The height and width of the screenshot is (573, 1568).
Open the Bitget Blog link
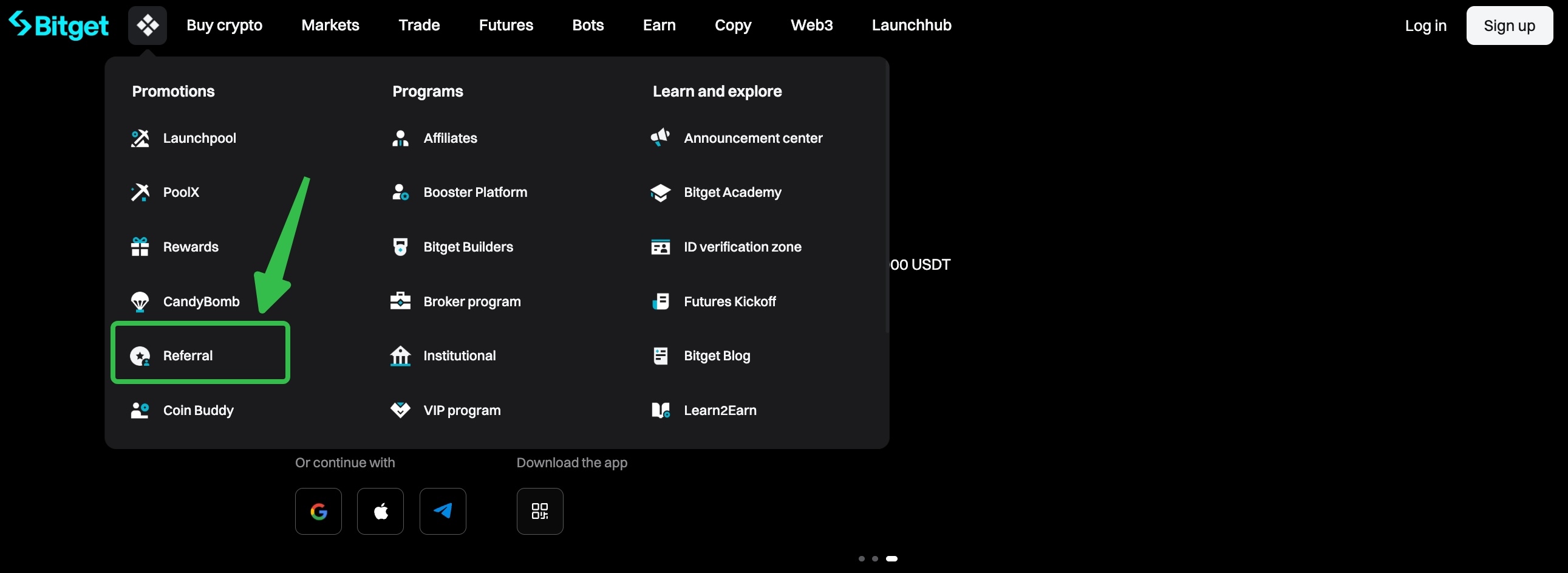tap(717, 355)
